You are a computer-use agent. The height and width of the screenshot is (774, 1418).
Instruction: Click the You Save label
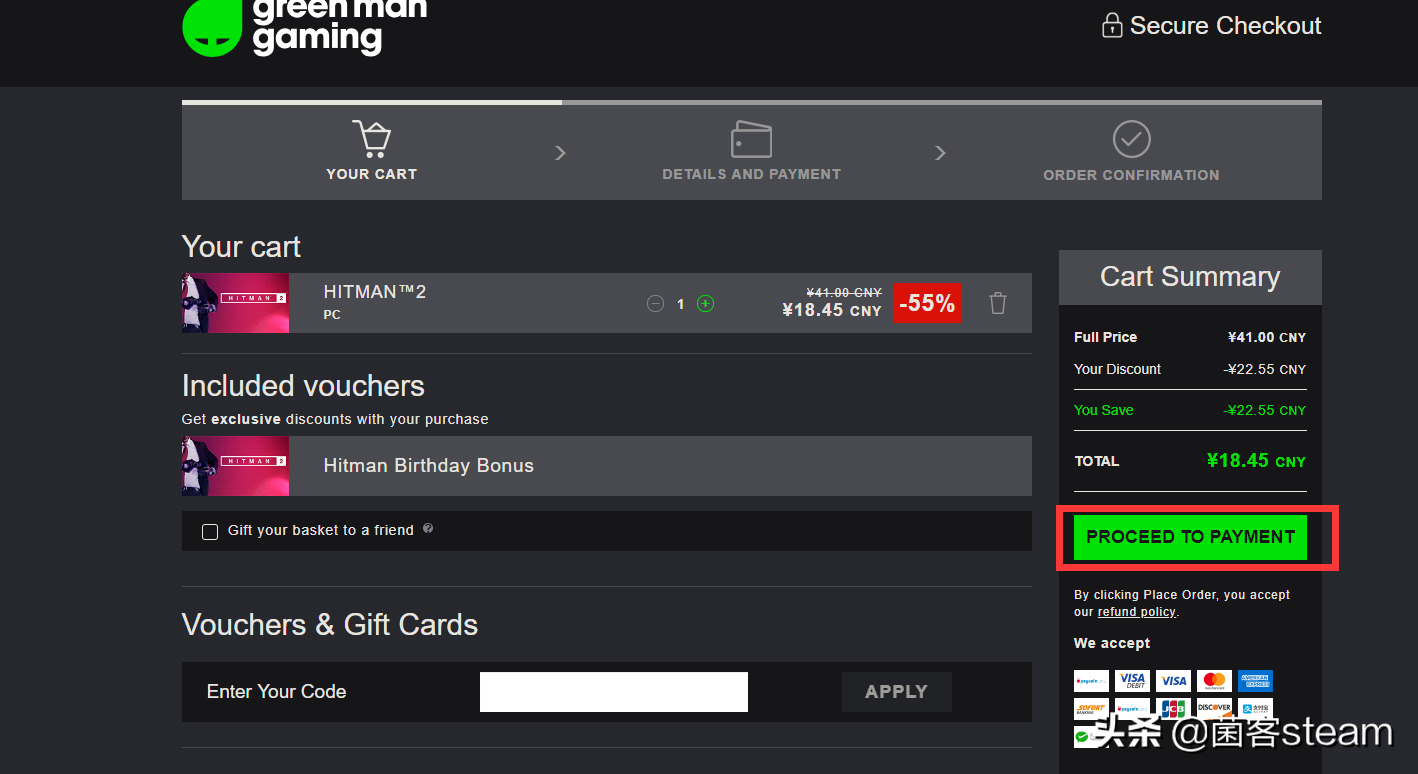[1104, 410]
